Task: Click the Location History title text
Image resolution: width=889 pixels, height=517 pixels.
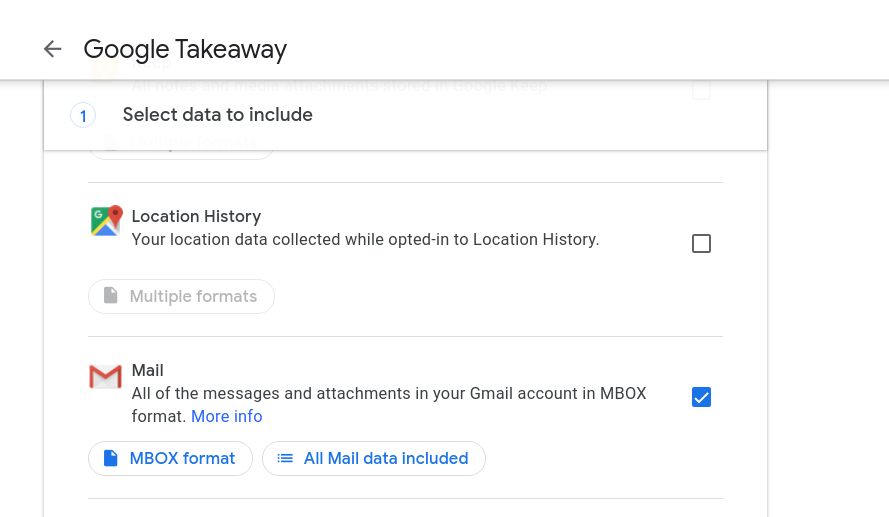Action: 196,217
